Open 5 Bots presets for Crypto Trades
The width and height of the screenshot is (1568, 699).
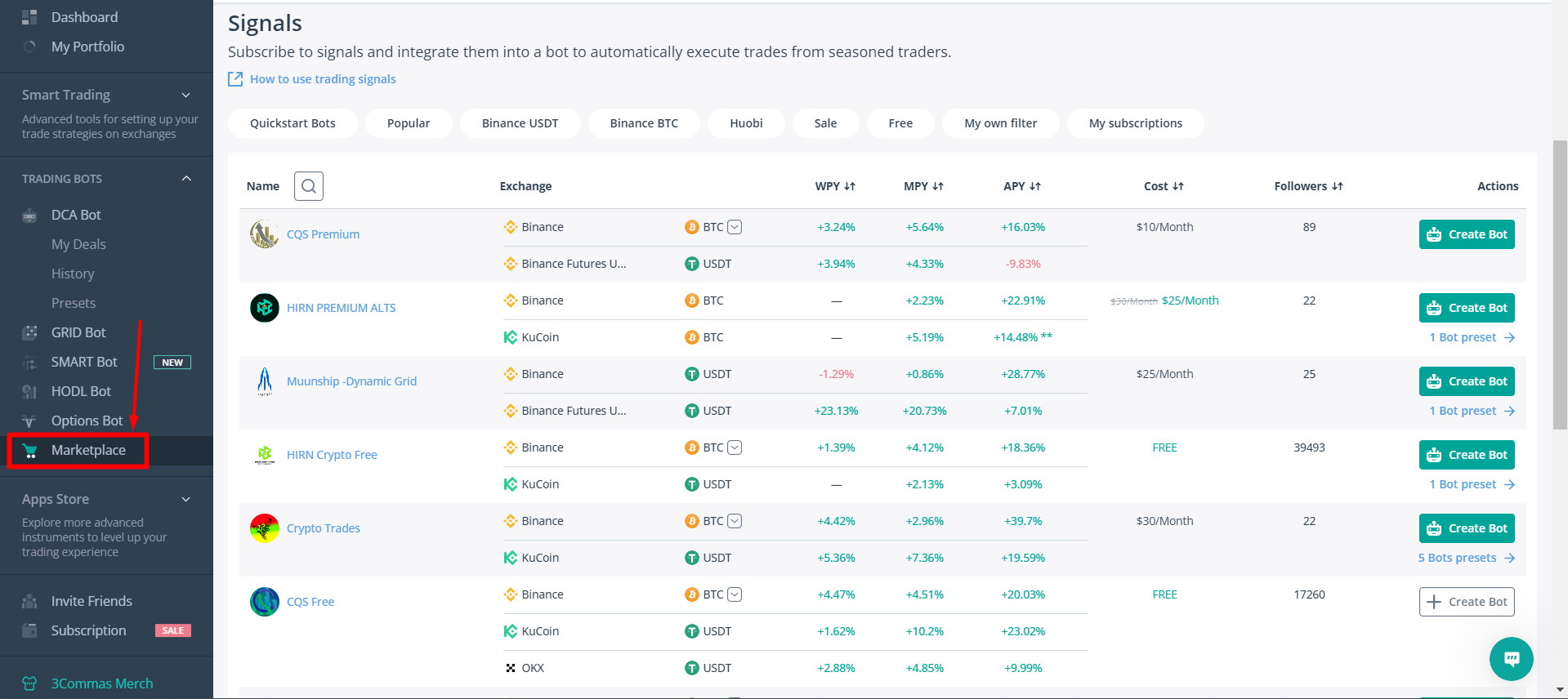(x=1467, y=558)
